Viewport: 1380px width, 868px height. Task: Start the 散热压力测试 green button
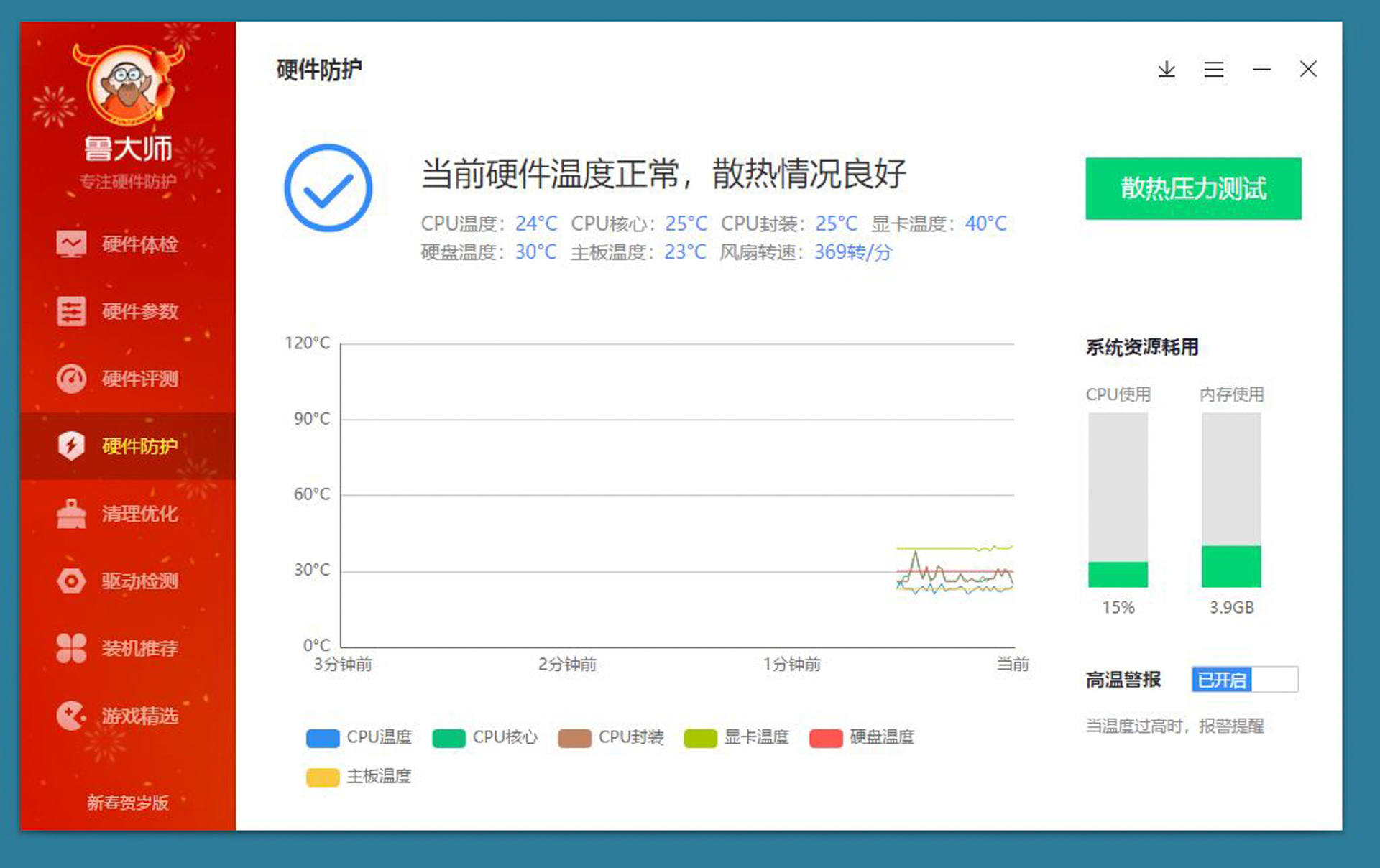tap(1193, 188)
